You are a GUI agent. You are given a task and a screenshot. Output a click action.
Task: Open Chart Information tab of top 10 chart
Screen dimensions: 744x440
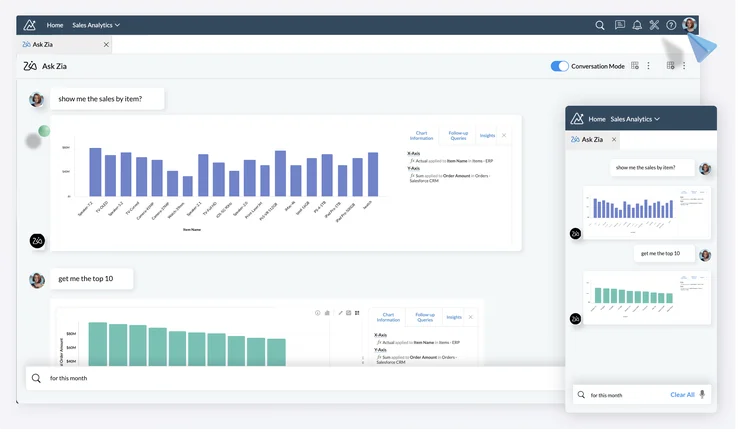pos(388,318)
